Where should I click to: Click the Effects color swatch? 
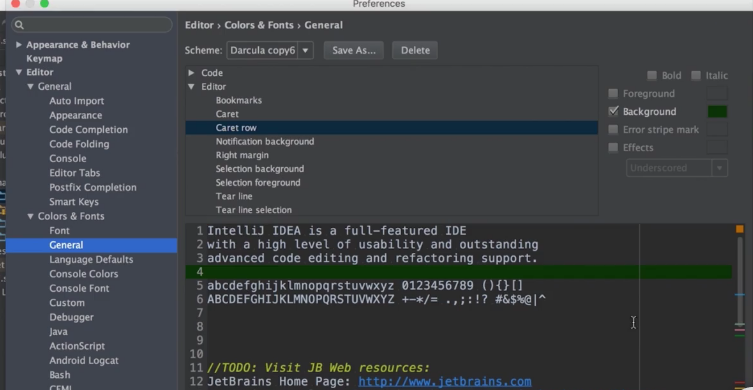click(x=717, y=147)
